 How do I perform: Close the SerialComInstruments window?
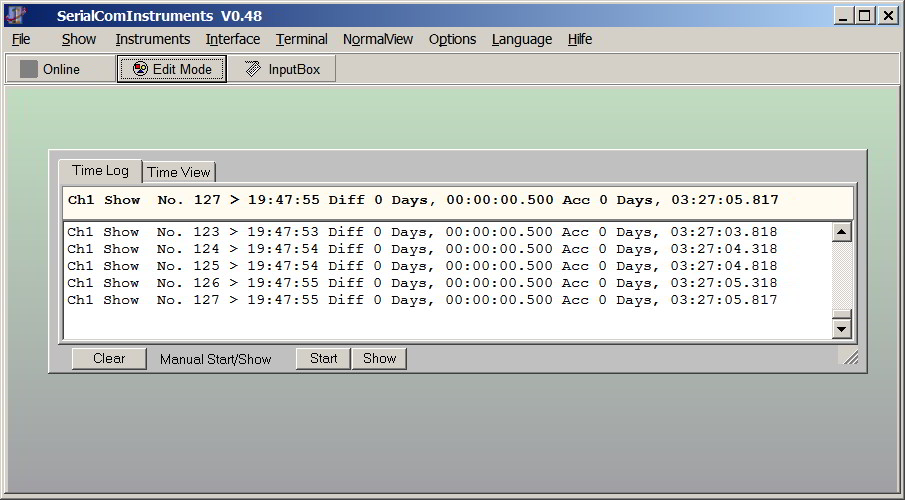[x=888, y=16]
